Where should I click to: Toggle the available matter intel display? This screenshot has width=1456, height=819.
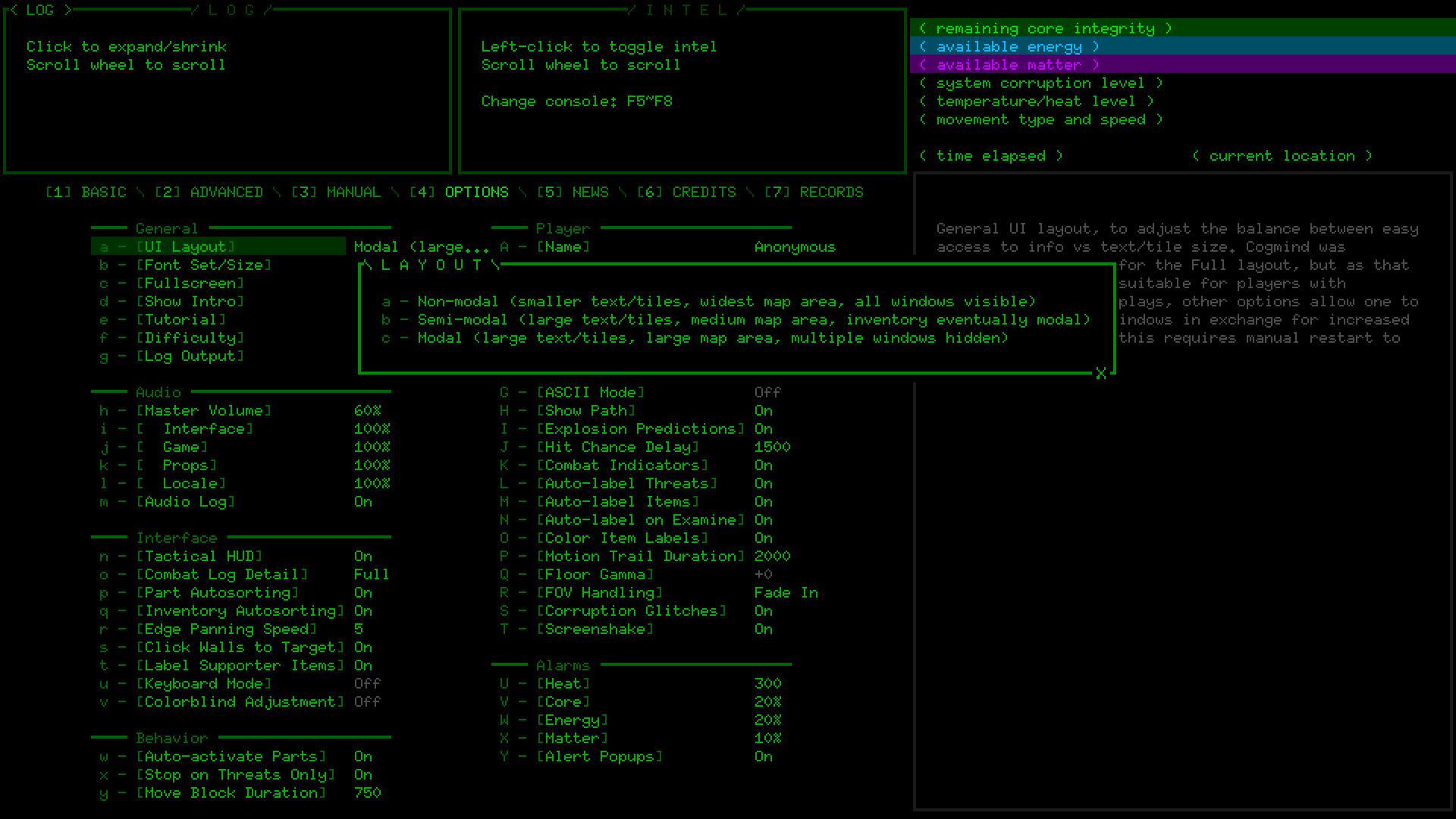[1007, 64]
